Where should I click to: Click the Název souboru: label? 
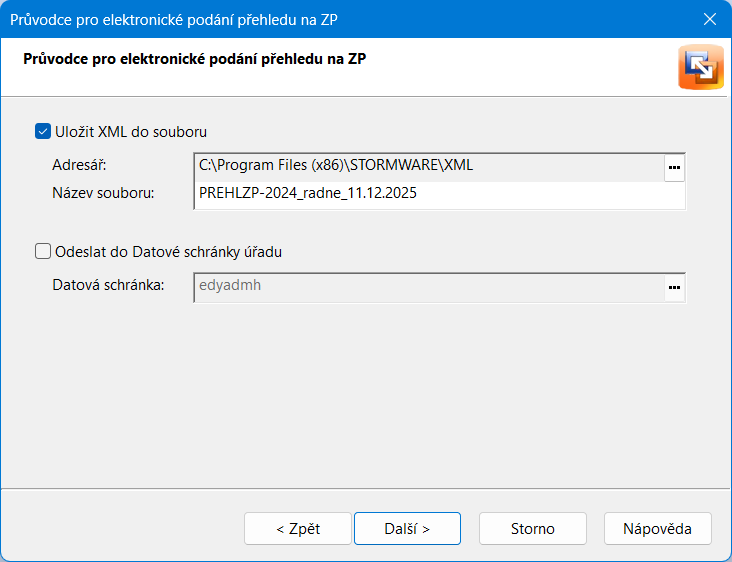[103, 193]
